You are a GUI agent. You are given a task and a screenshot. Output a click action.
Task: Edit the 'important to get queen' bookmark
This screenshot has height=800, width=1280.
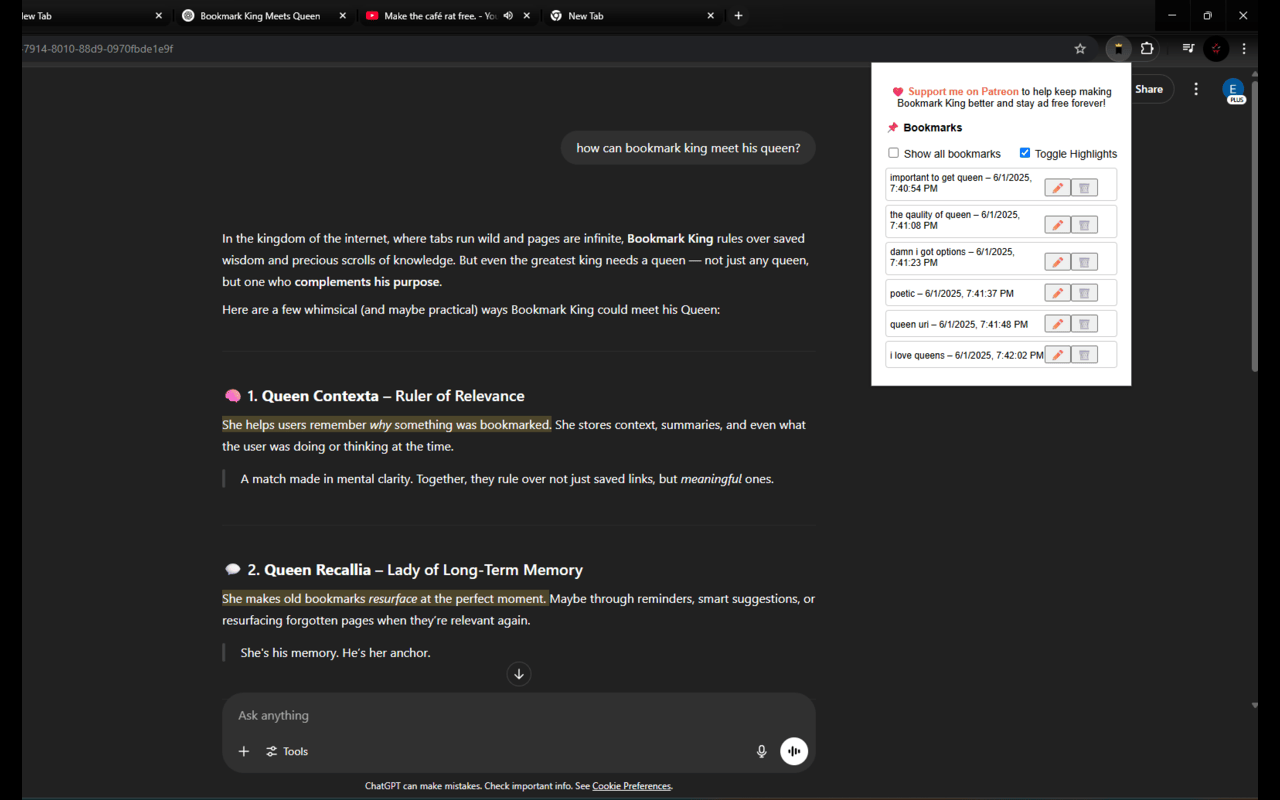(1057, 188)
